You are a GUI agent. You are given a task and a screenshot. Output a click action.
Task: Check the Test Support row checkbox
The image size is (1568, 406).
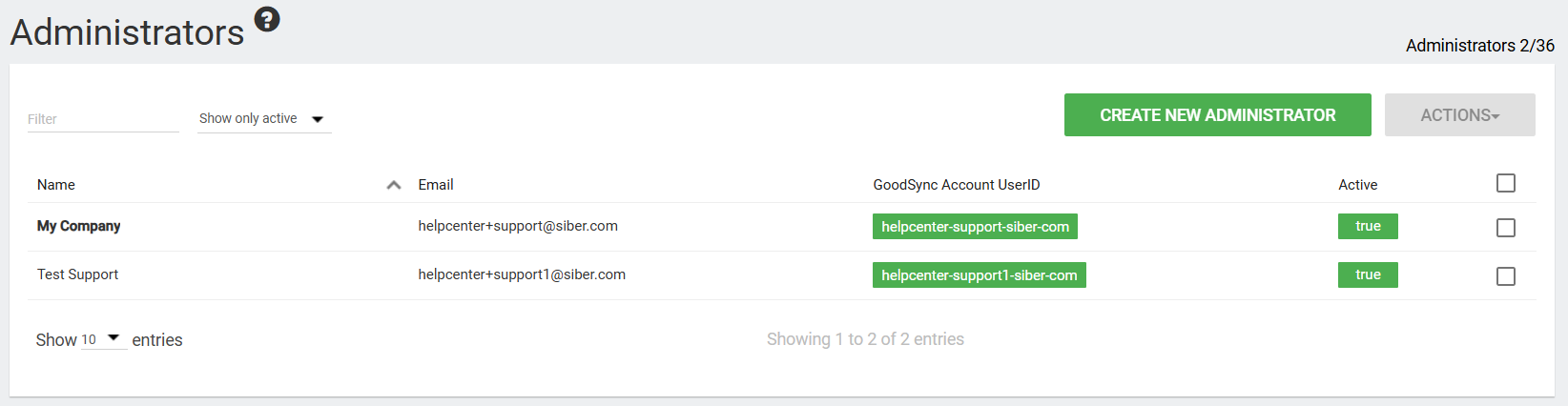pos(1505,276)
